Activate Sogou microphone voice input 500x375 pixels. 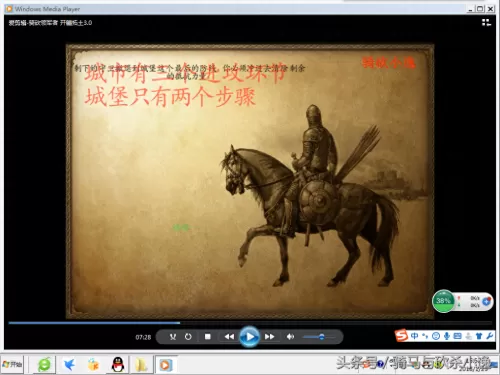click(447, 336)
